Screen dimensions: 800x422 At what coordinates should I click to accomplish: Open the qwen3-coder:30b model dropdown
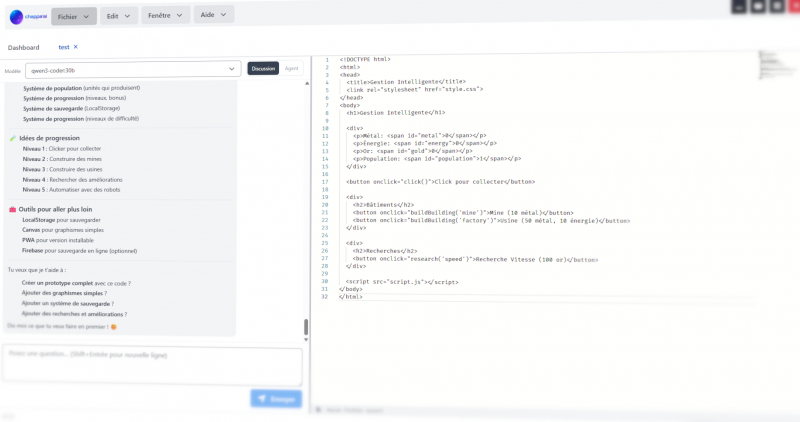click(x=133, y=69)
